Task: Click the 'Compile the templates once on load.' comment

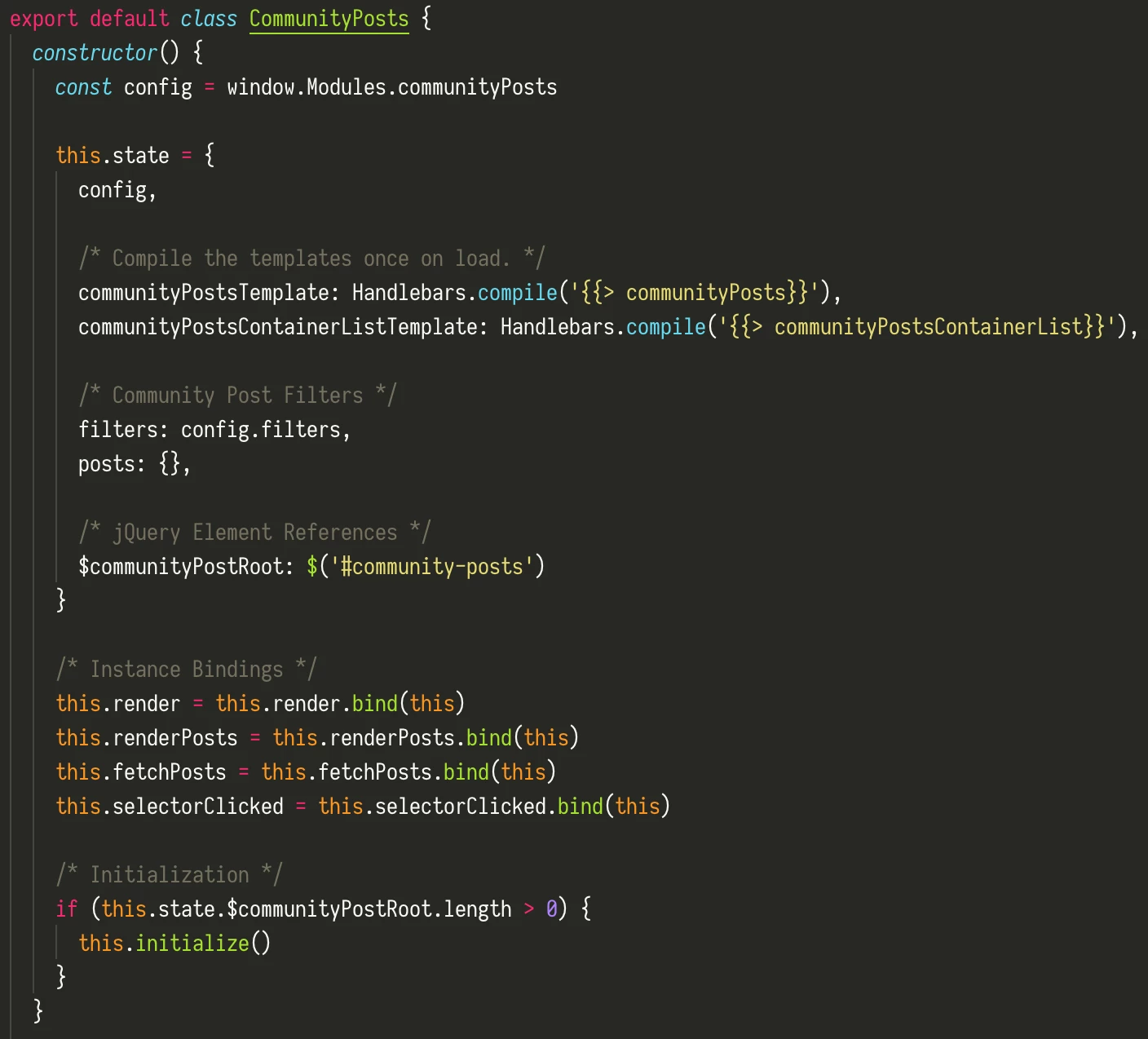Action: coord(311,259)
